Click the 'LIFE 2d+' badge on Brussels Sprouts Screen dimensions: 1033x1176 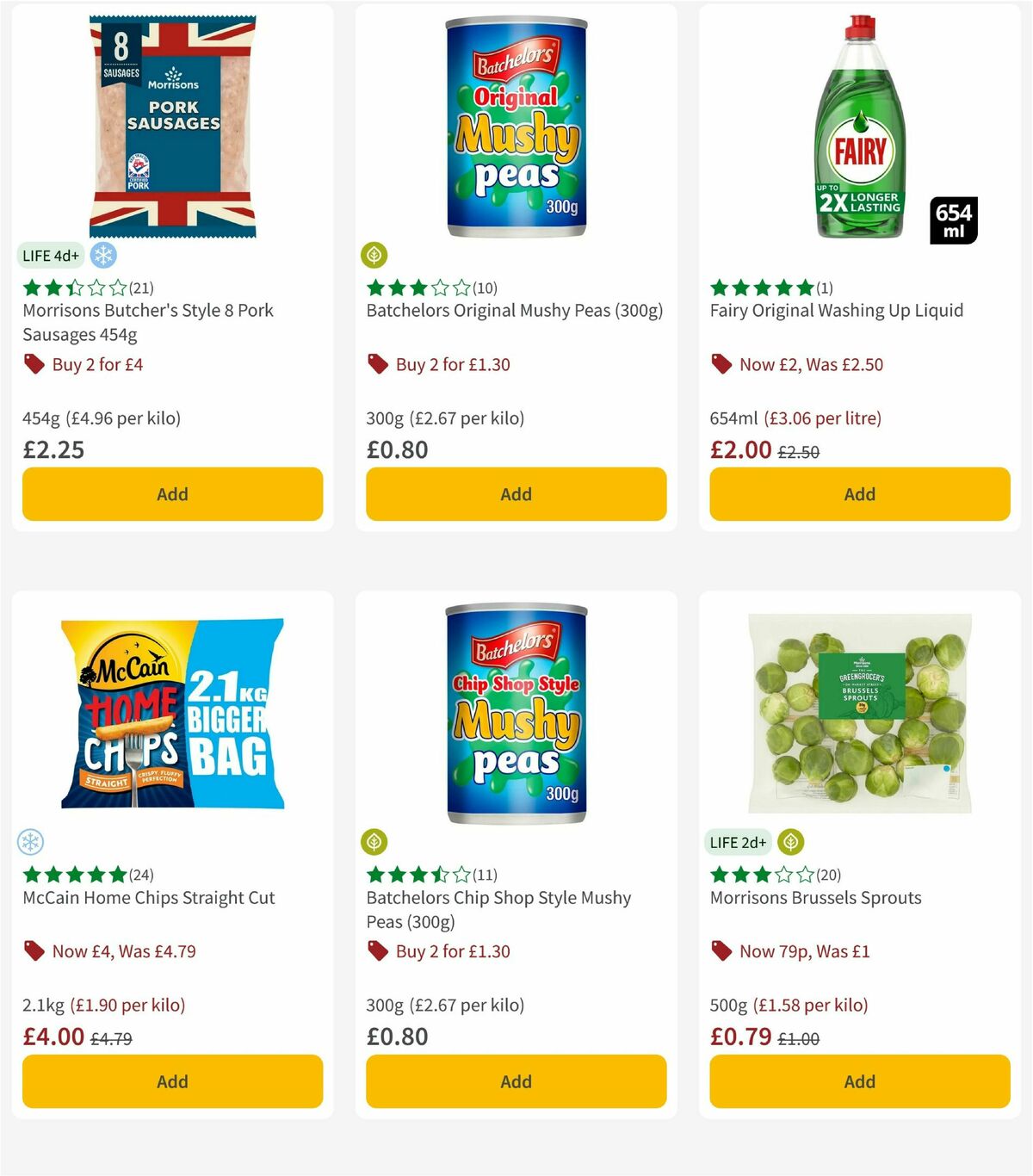pyautogui.click(x=737, y=842)
